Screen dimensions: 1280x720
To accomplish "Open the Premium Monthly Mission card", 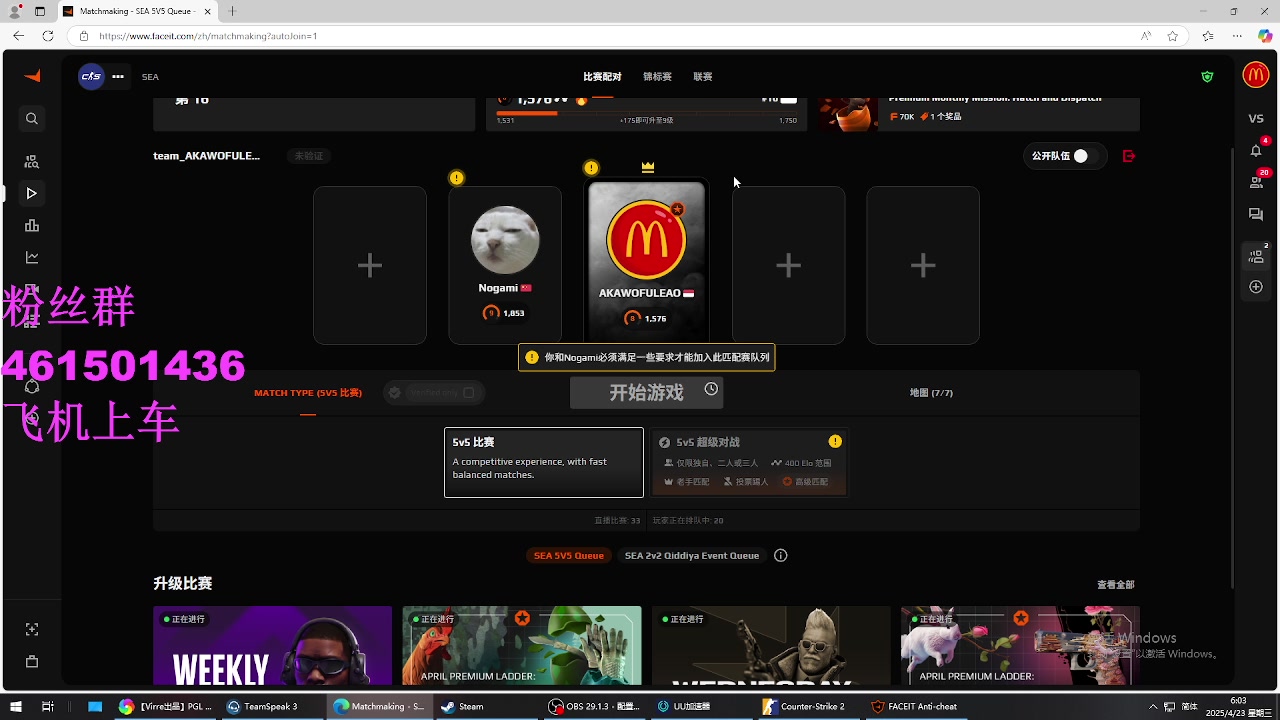I will click(x=978, y=113).
